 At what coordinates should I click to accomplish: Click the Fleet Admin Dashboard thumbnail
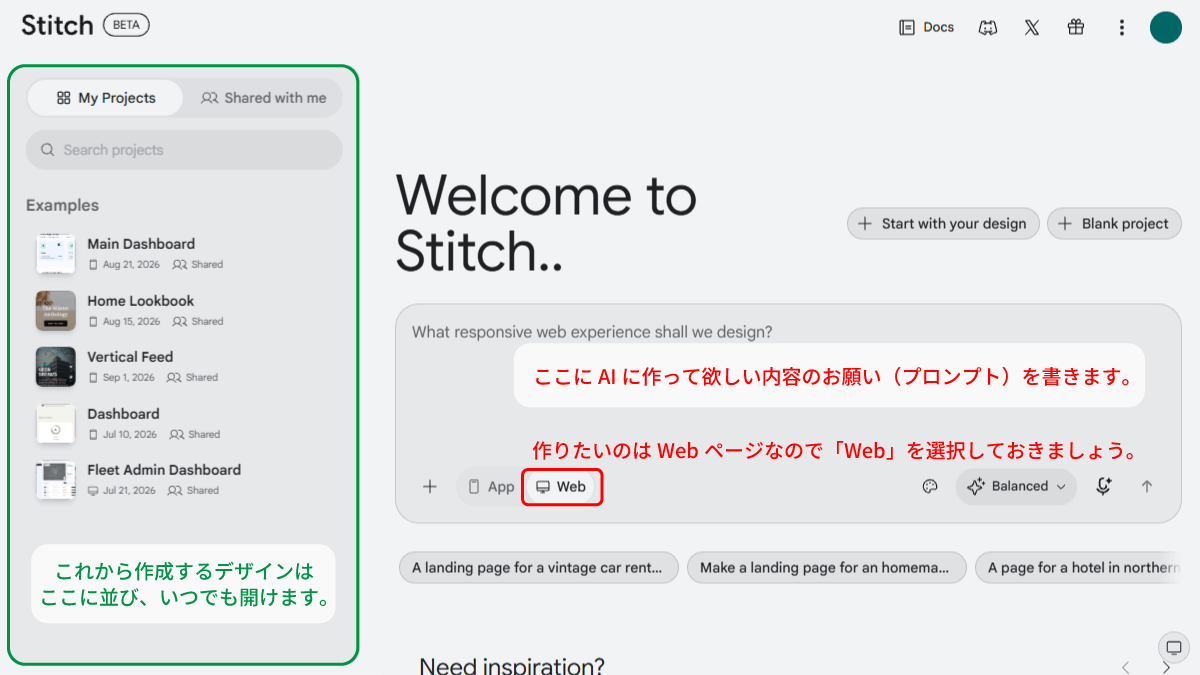(56, 480)
